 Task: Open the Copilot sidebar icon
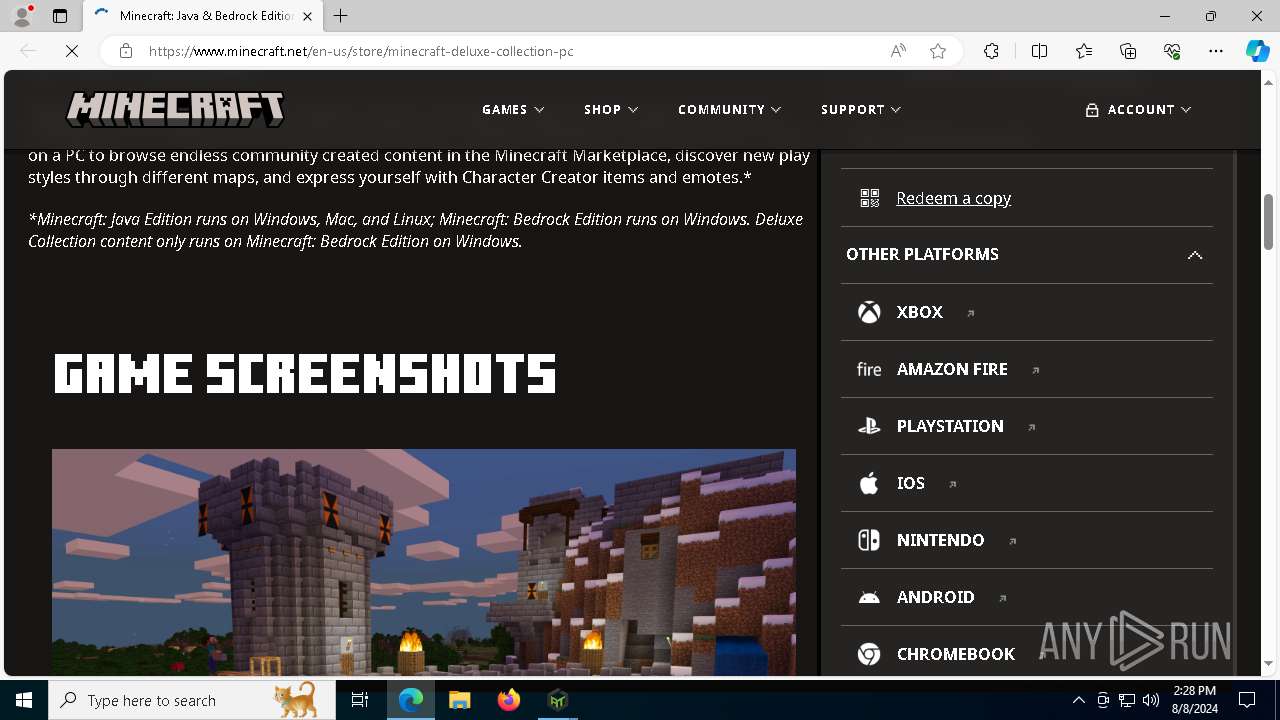pos(1257,51)
